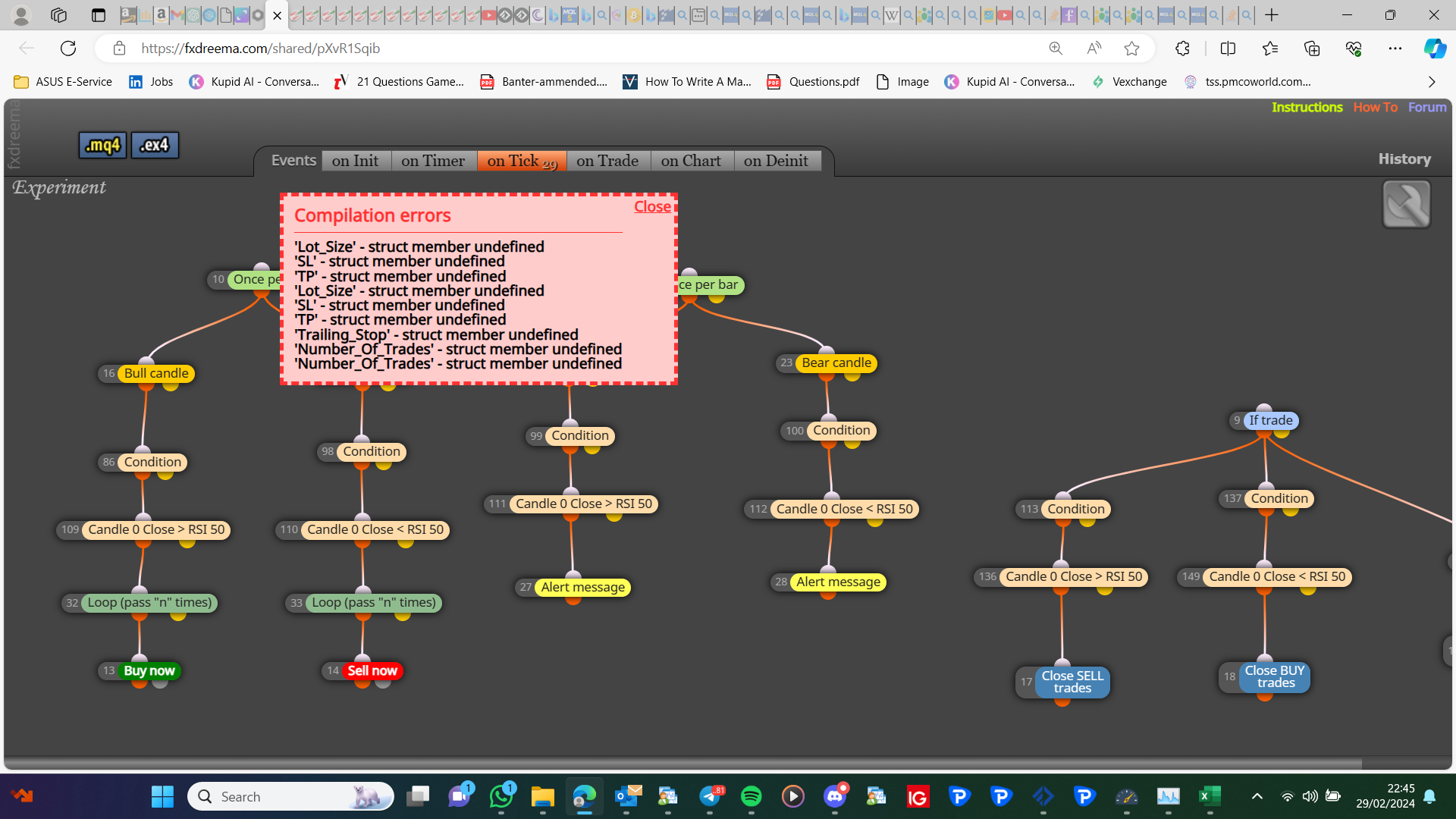Image resolution: width=1456 pixels, height=819 pixels.
Task: Open the How To link
Action: [x=1375, y=107]
